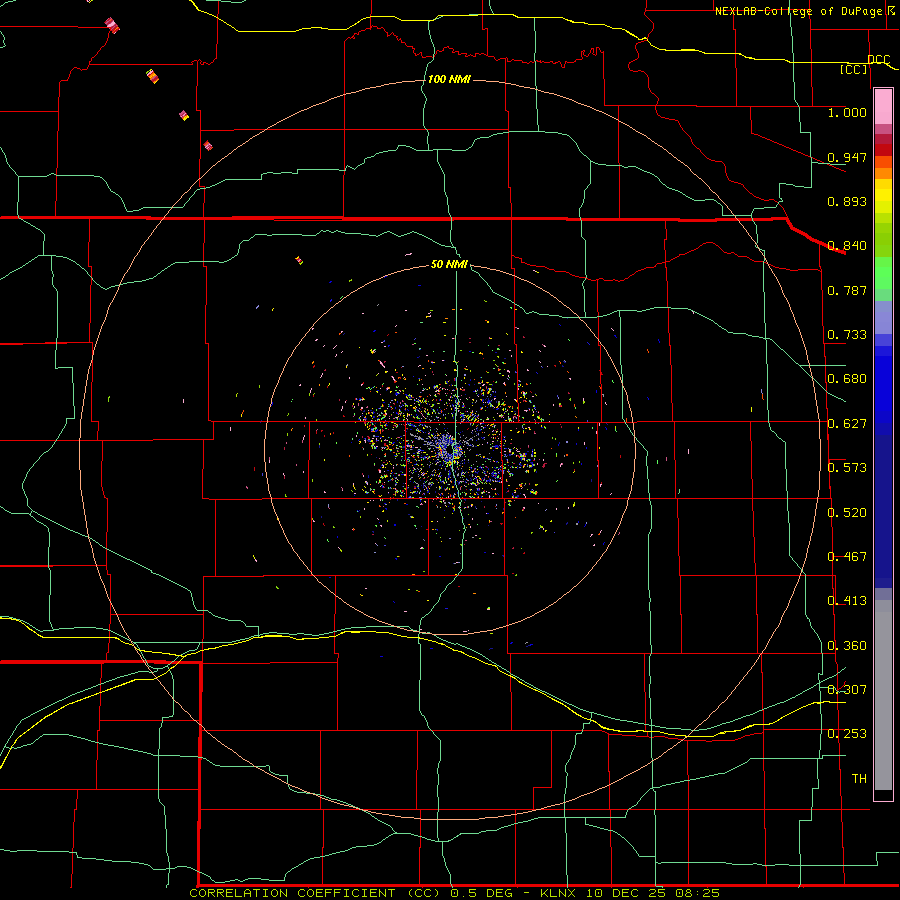Click the DCC label above the legend

[x=878, y=60]
